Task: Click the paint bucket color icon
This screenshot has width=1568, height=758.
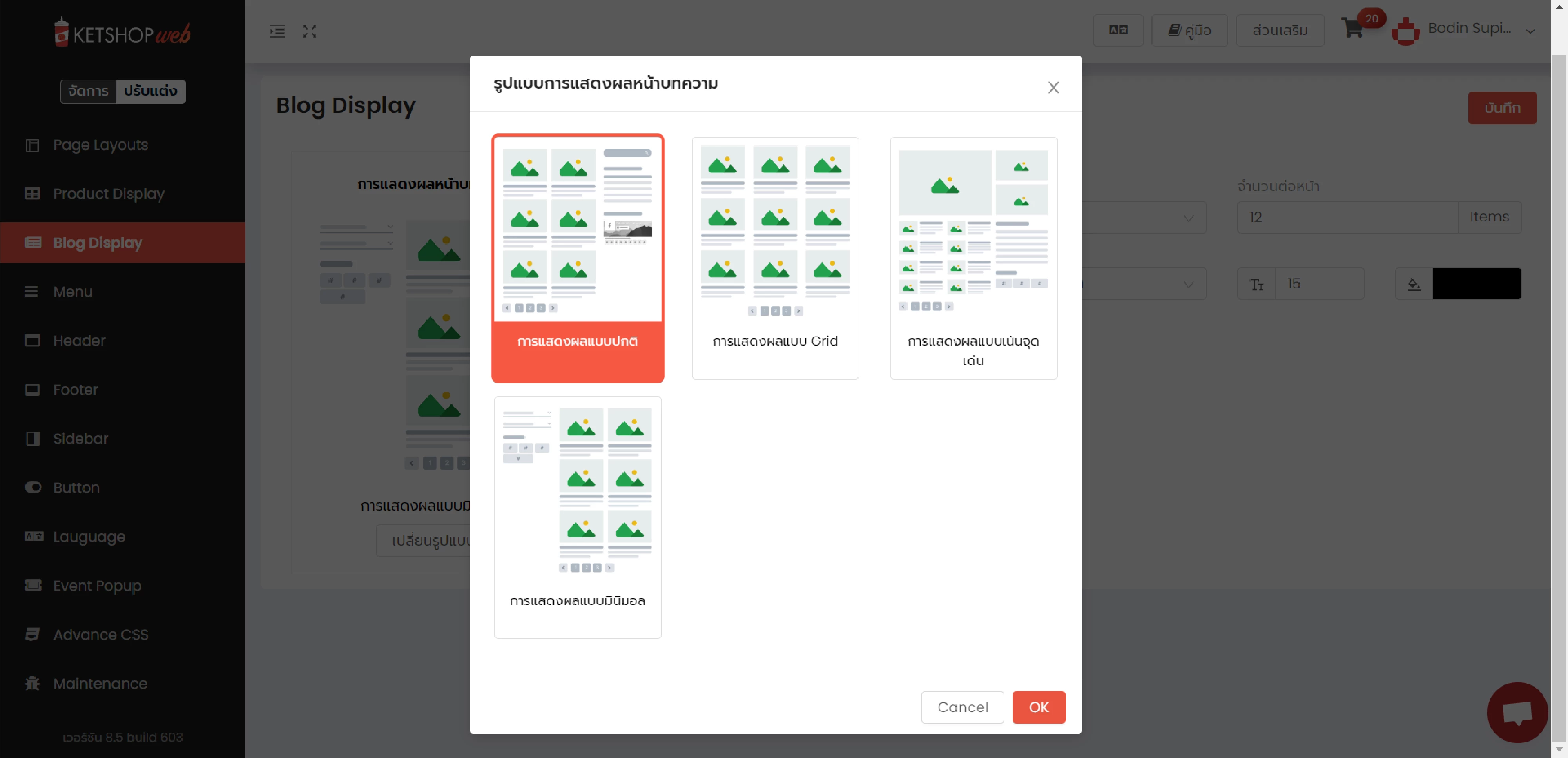Action: point(1414,284)
